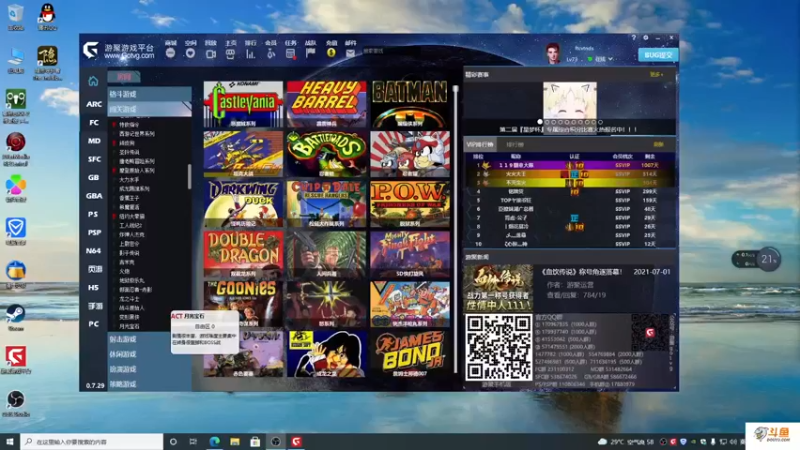Select rank 1 row in VIP ranking

tap(570, 165)
